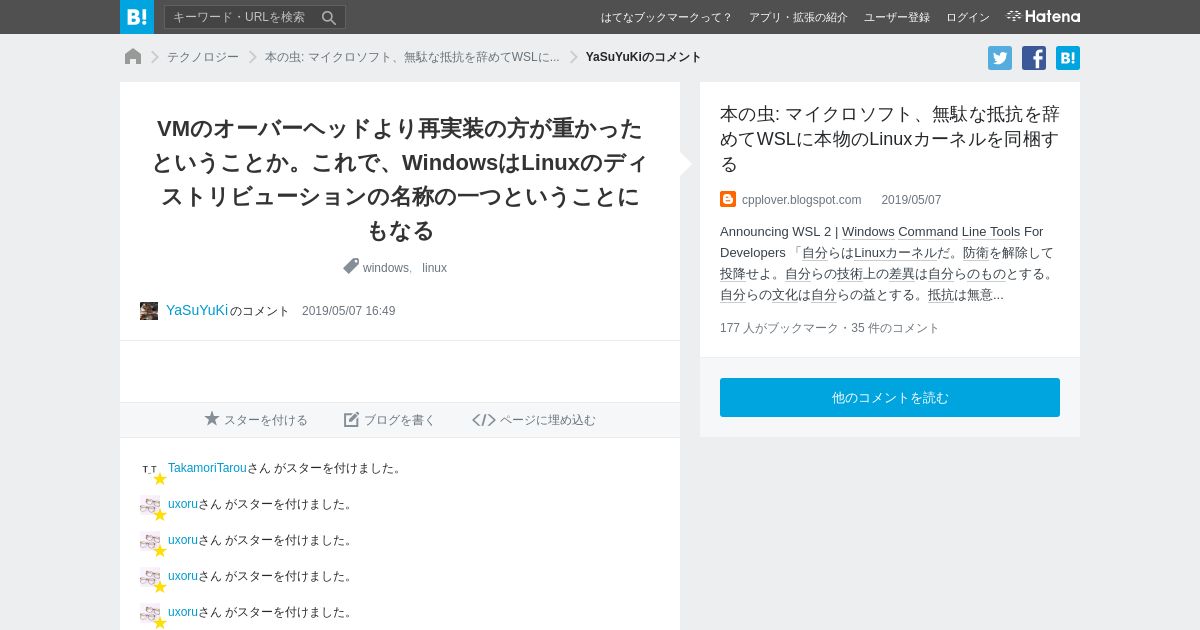Open はてなブックマークって？ link
1200x630 pixels.
pyautogui.click(x=666, y=17)
